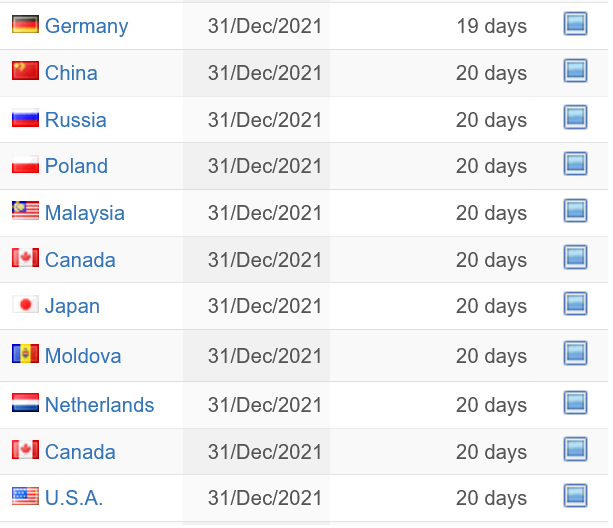Open the monitor icon in Malaysia row

point(575,211)
